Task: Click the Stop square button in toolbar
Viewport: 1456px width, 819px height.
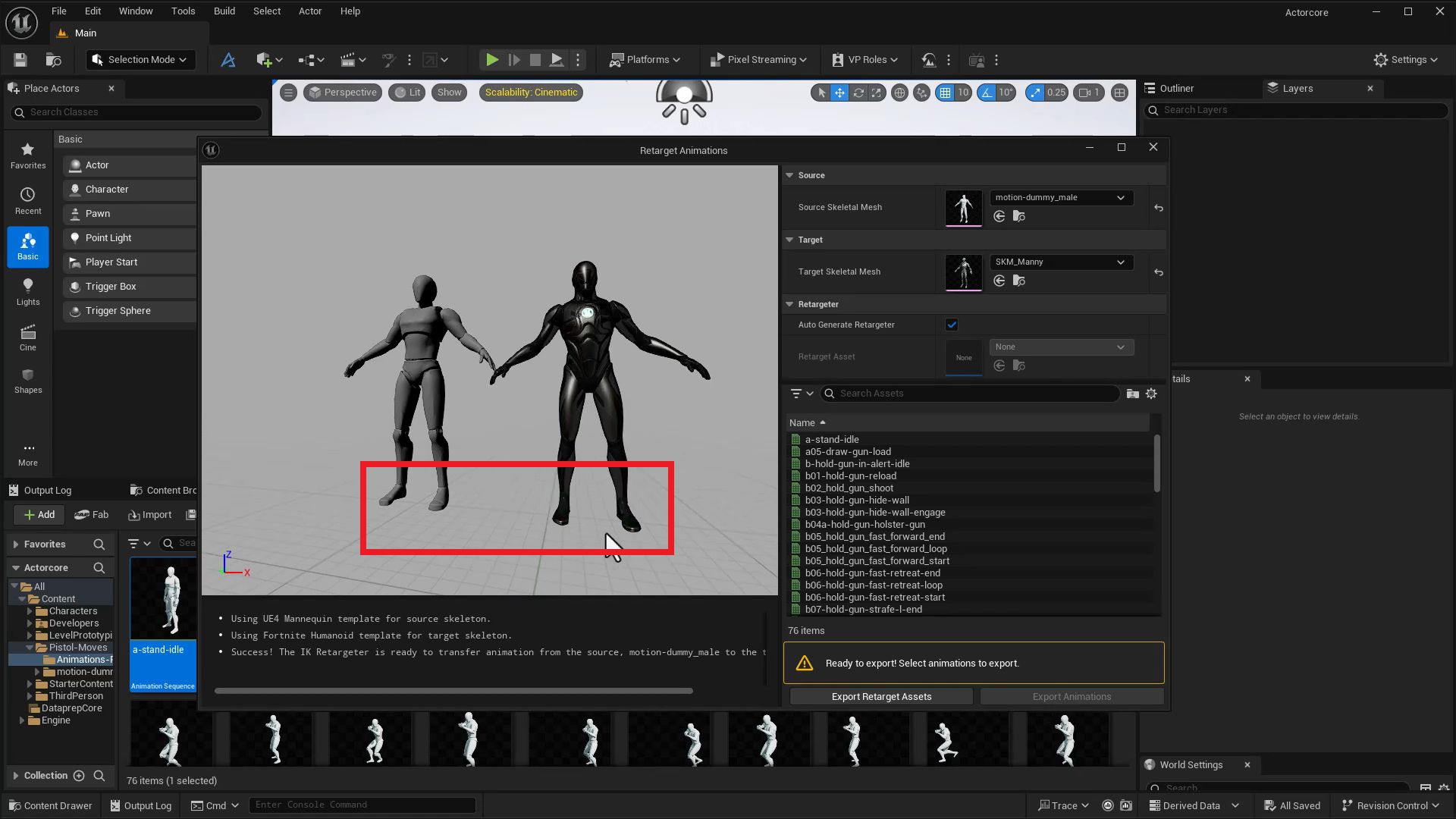Action: pyautogui.click(x=535, y=60)
